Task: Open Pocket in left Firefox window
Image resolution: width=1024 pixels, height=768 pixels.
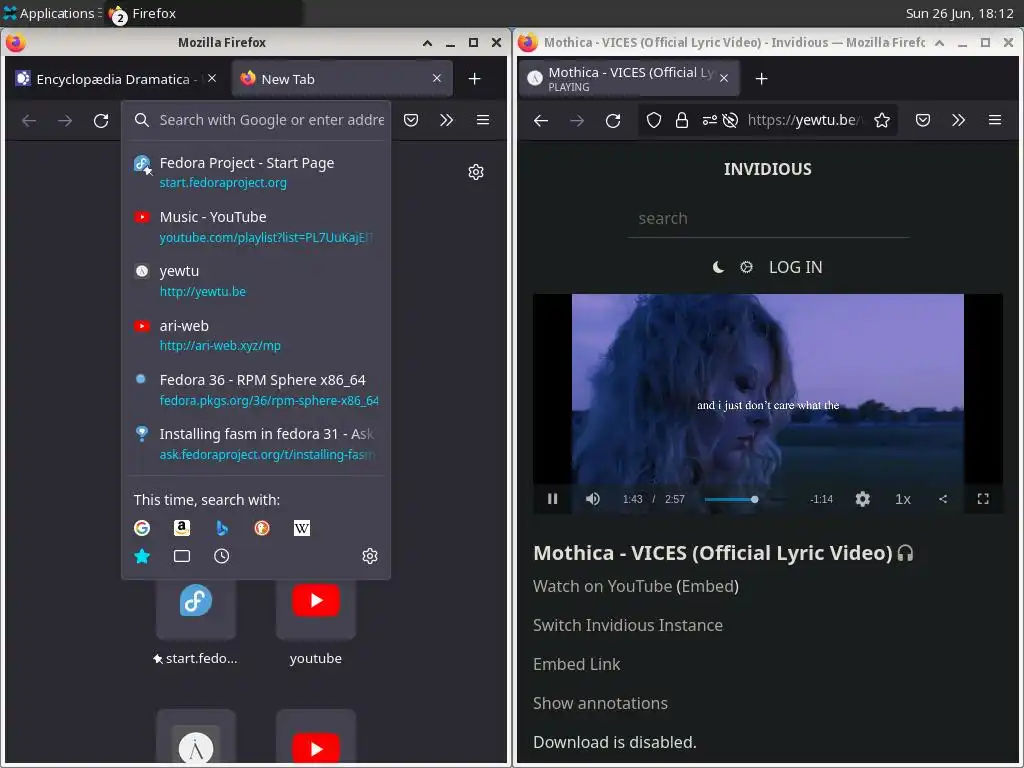Action: pos(411,120)
